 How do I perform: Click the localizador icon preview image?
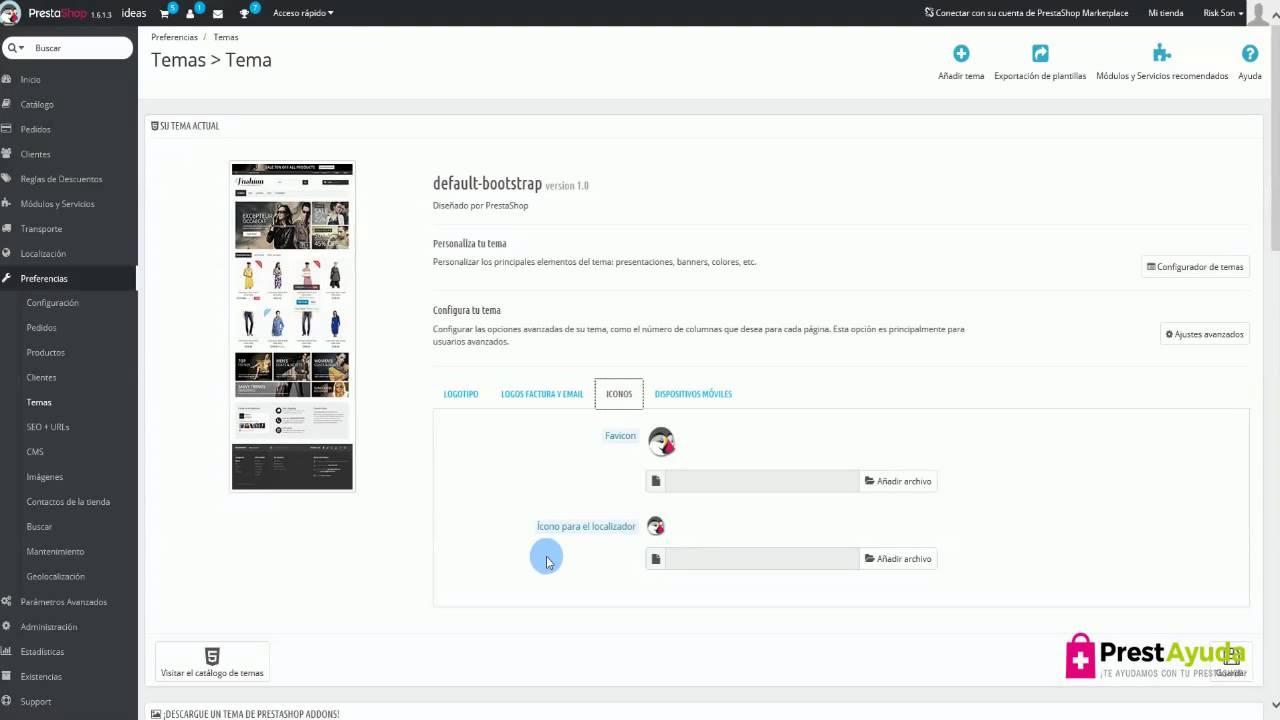point(656,526)
